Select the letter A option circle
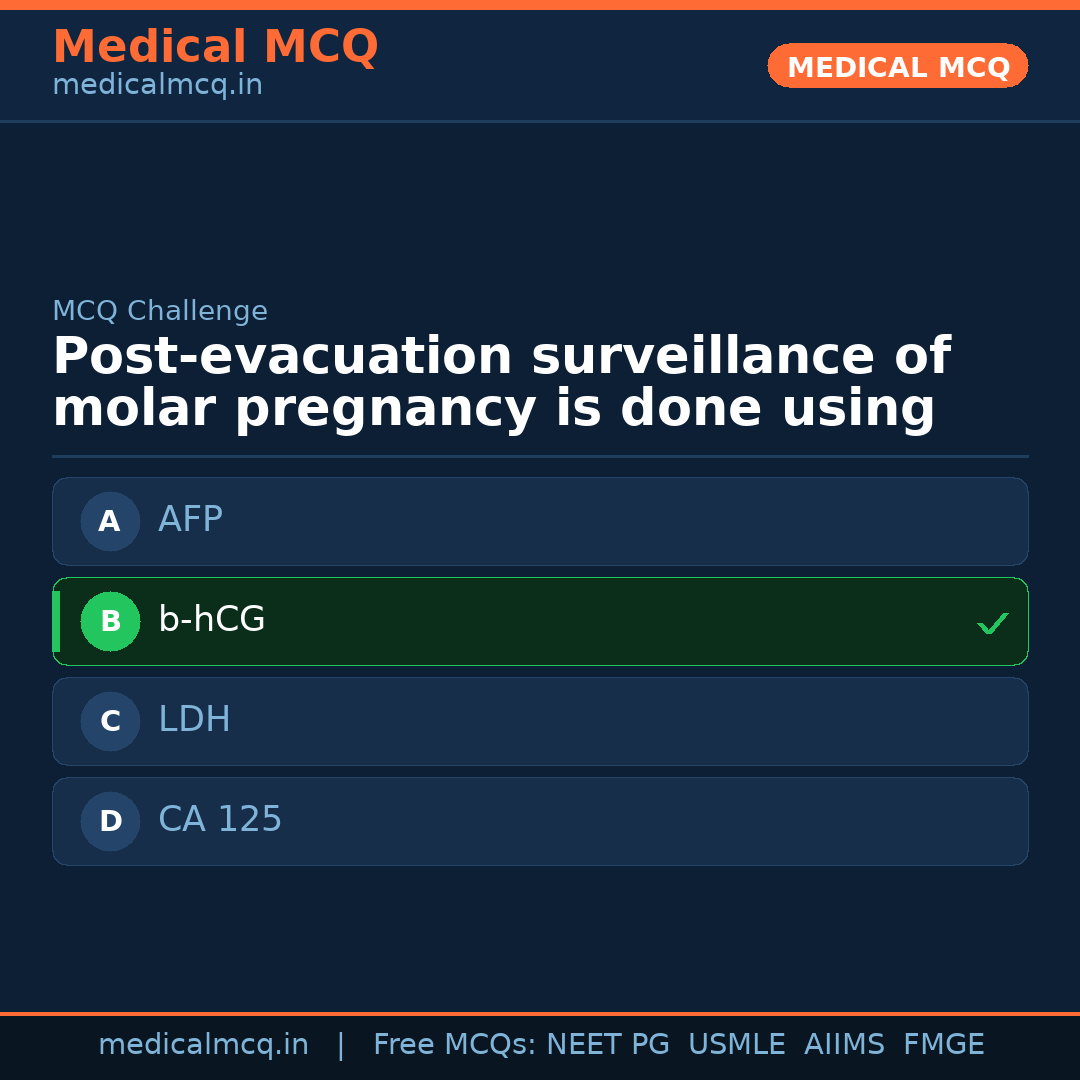Screen dimensions: 1080x1080 pyautogui.click(x=110, y=521)
